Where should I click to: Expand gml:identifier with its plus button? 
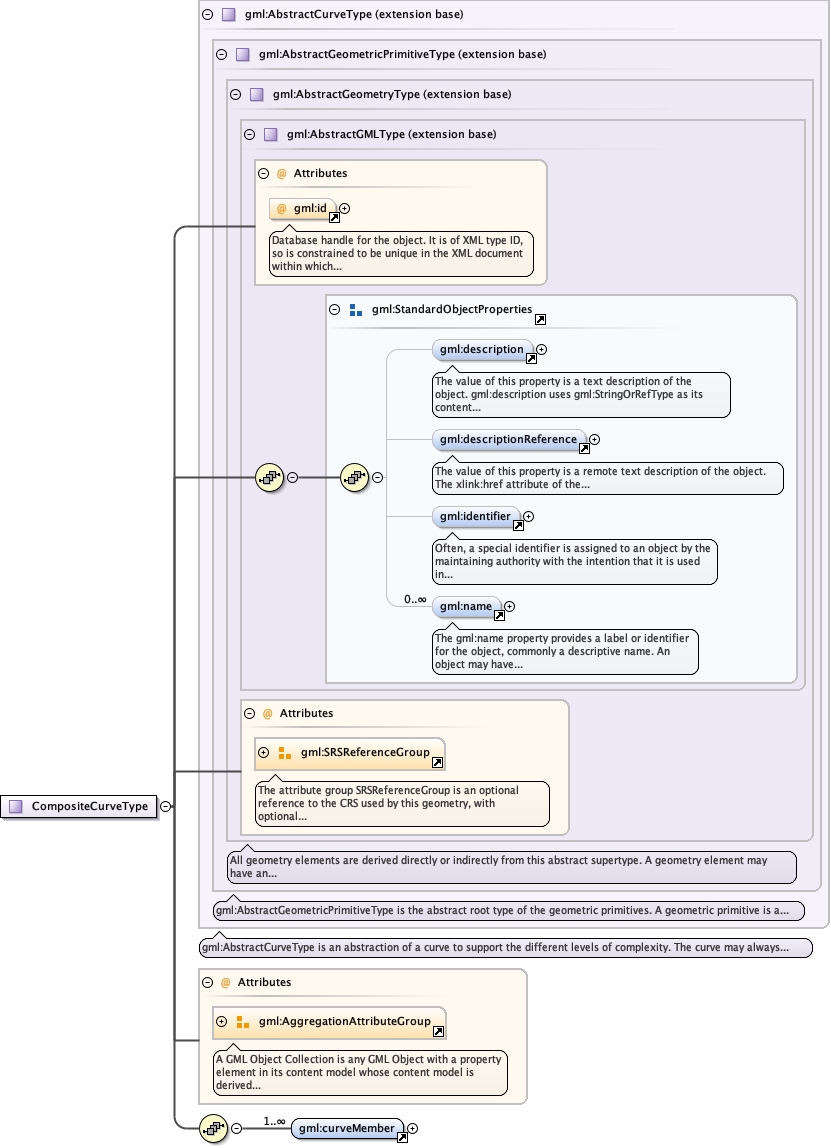pos(529,517)
